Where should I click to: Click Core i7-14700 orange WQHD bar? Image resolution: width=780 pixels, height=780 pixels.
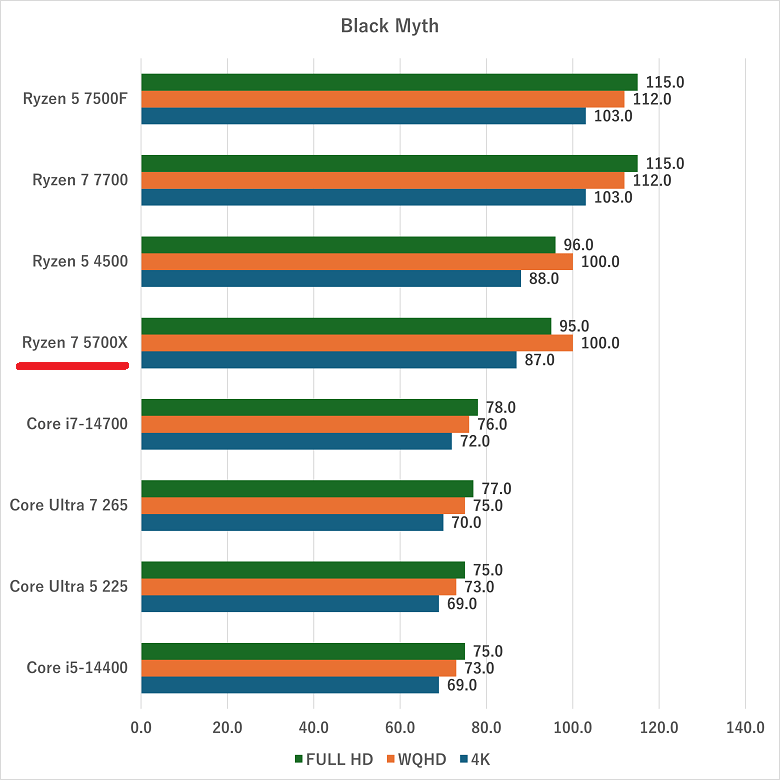pos(305,424)
